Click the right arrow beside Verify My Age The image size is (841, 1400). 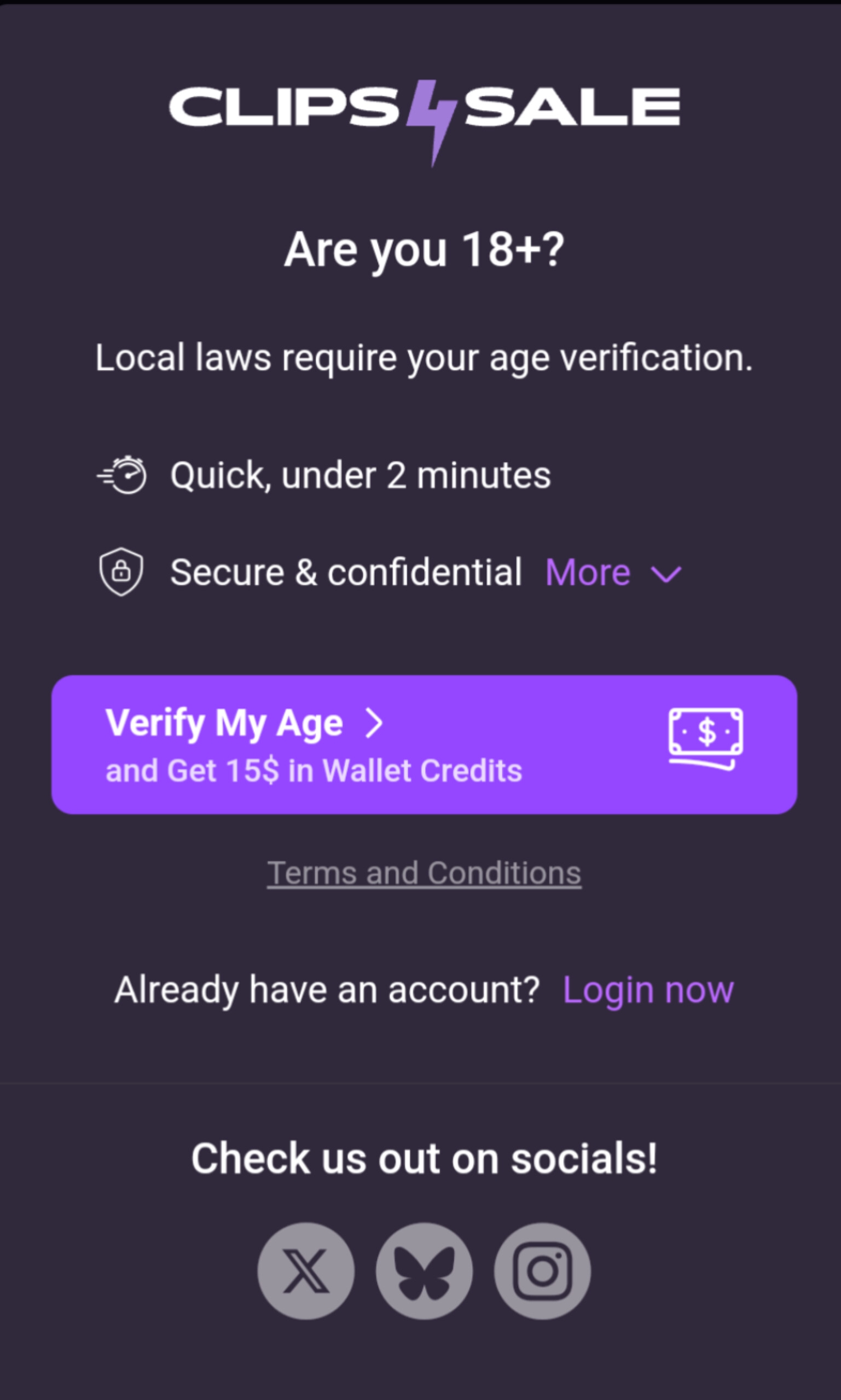click(x=374, y=723)
